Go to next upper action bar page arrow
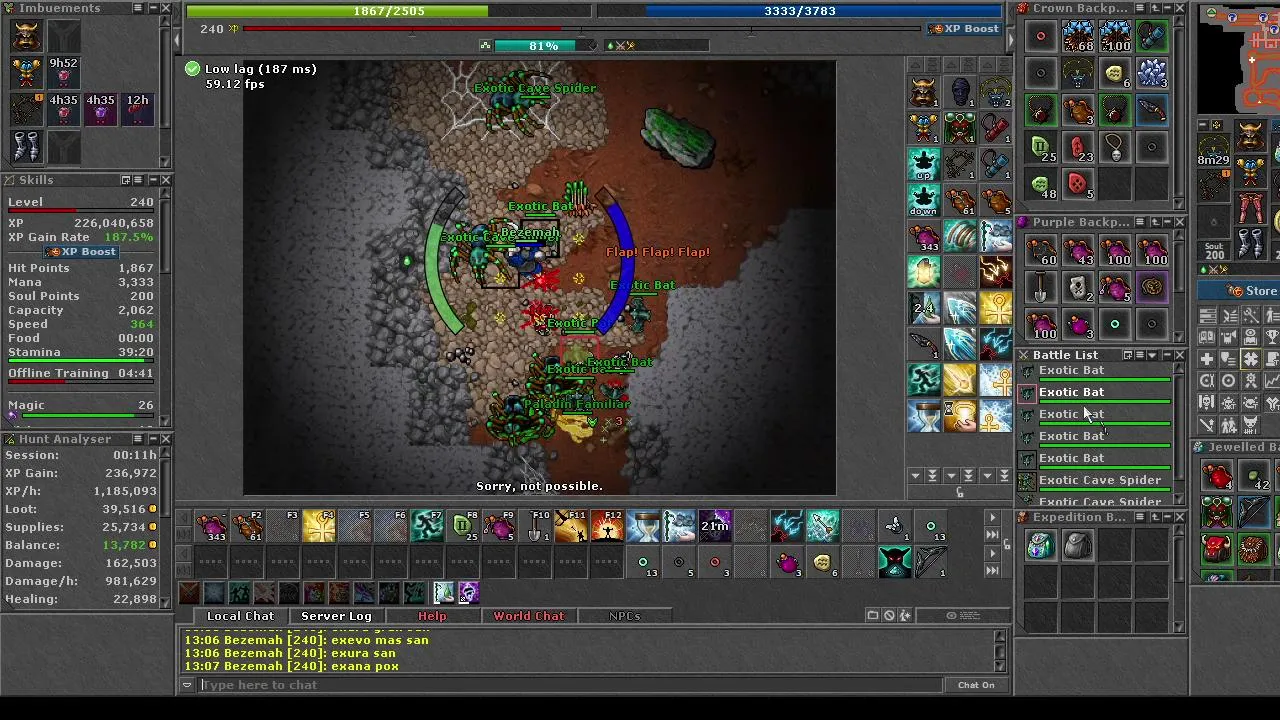 click(x=992, y=517)
